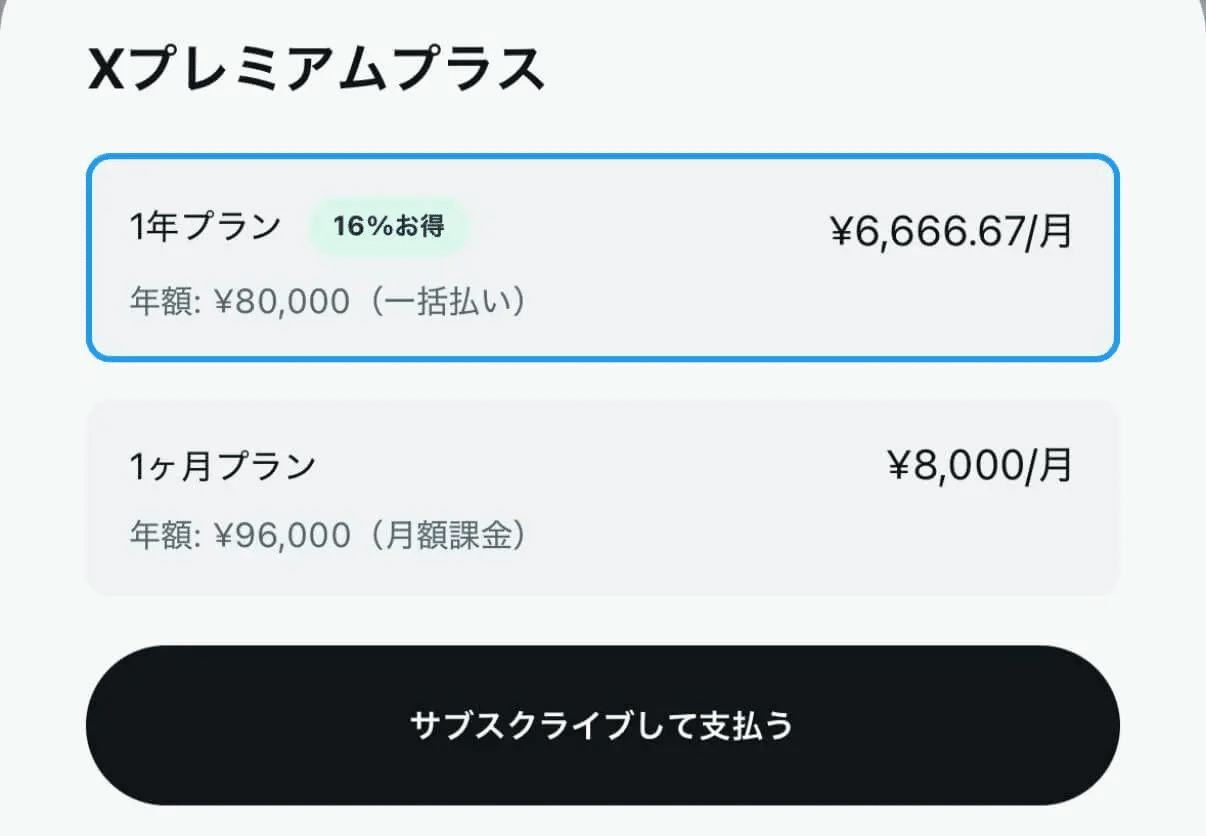Select the 1ヶ月プラン monthly plan option

[602, 498]
